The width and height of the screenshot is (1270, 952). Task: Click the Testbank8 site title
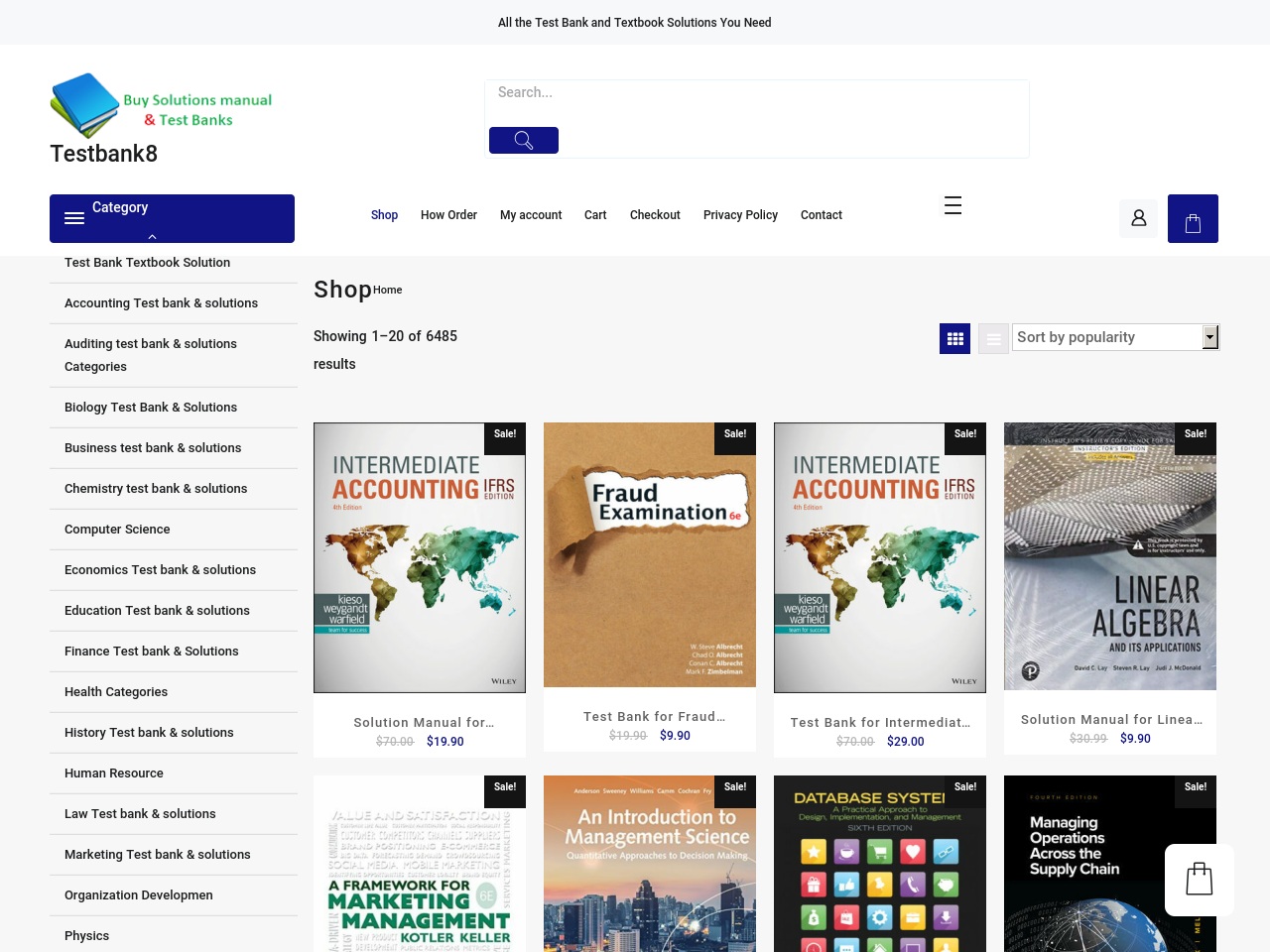pyautogui.click(x=104, y=154)
